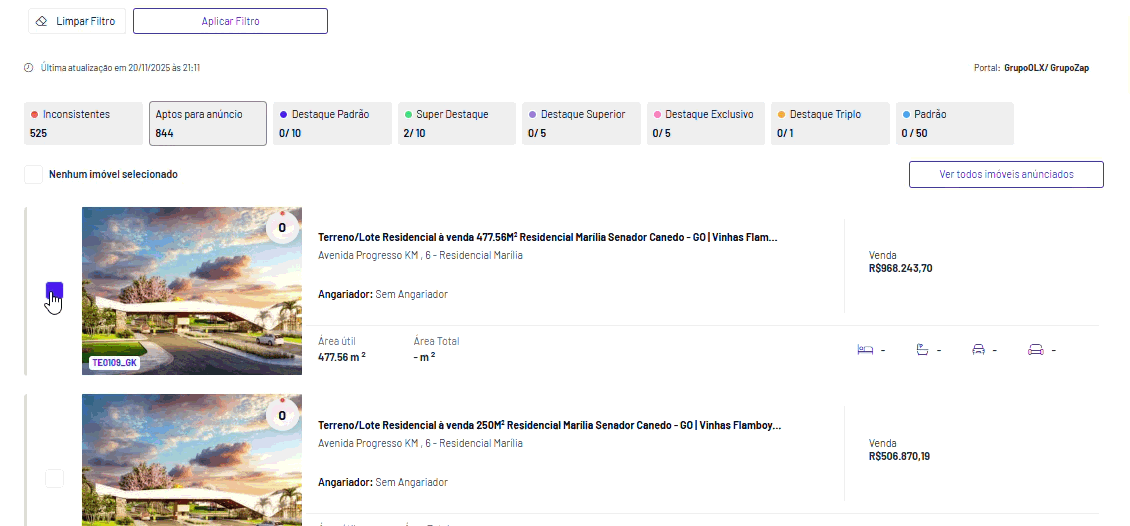Click the photo counter badge on second listing
The height and width of the screenshot is (526, 1130).
click(x=282, y=414)
